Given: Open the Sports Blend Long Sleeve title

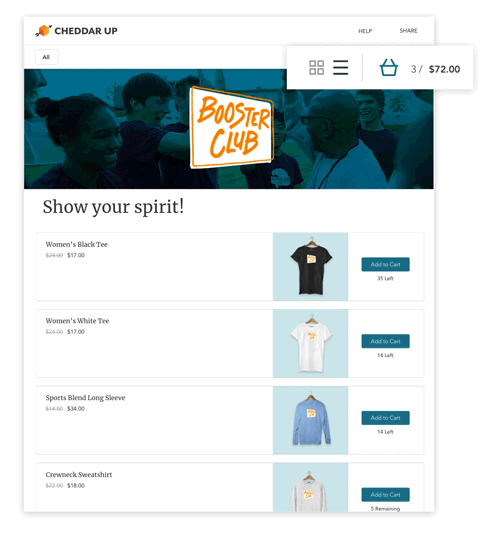Looking at the screenshot, I should pos(85,398).
